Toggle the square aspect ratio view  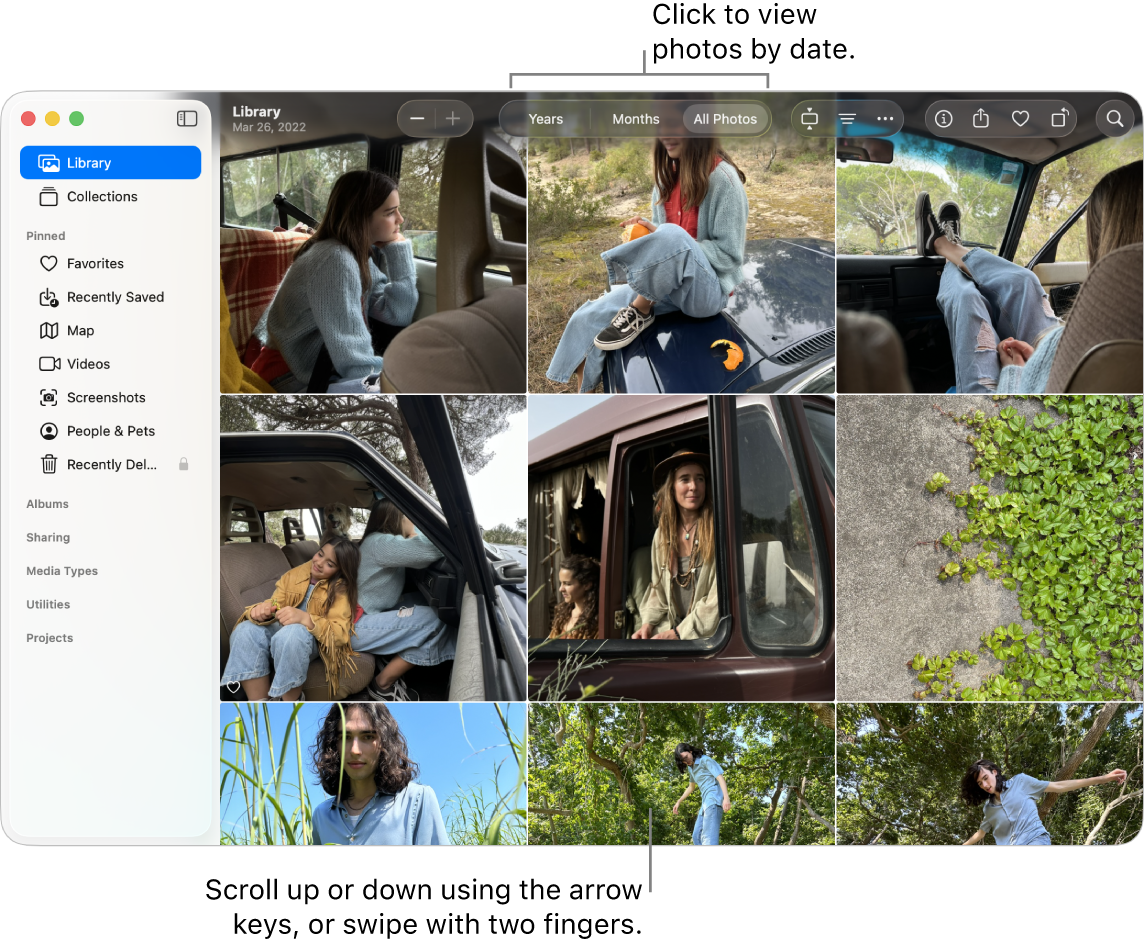pos(810,118)
